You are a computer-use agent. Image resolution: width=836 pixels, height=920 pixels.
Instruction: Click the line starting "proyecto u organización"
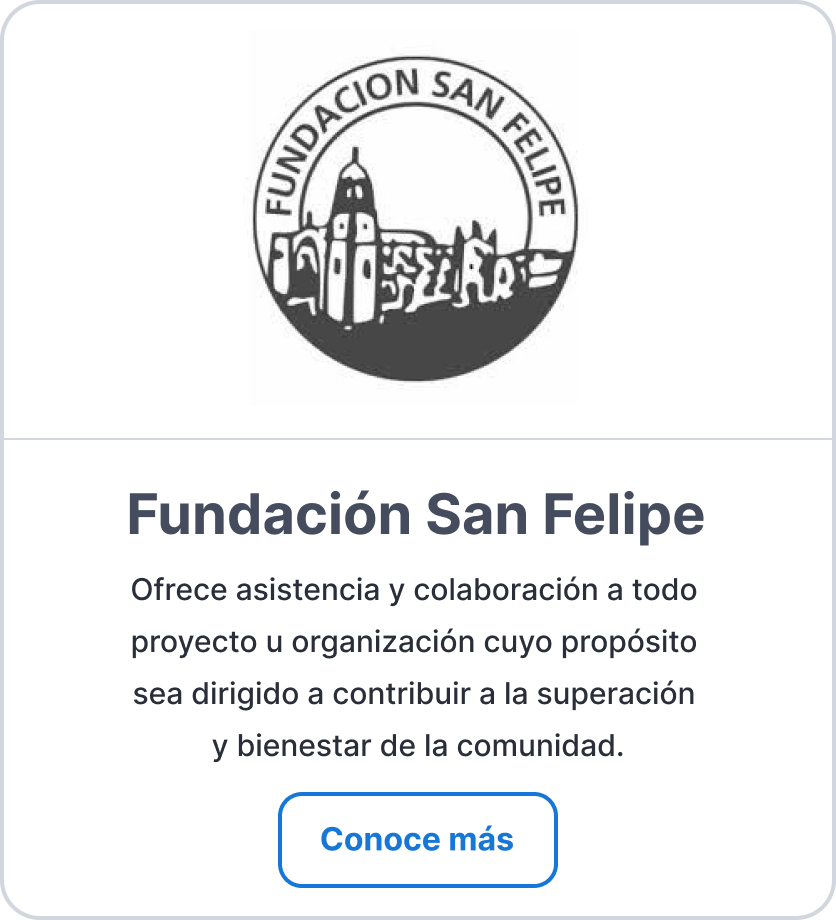click(414, 642)
